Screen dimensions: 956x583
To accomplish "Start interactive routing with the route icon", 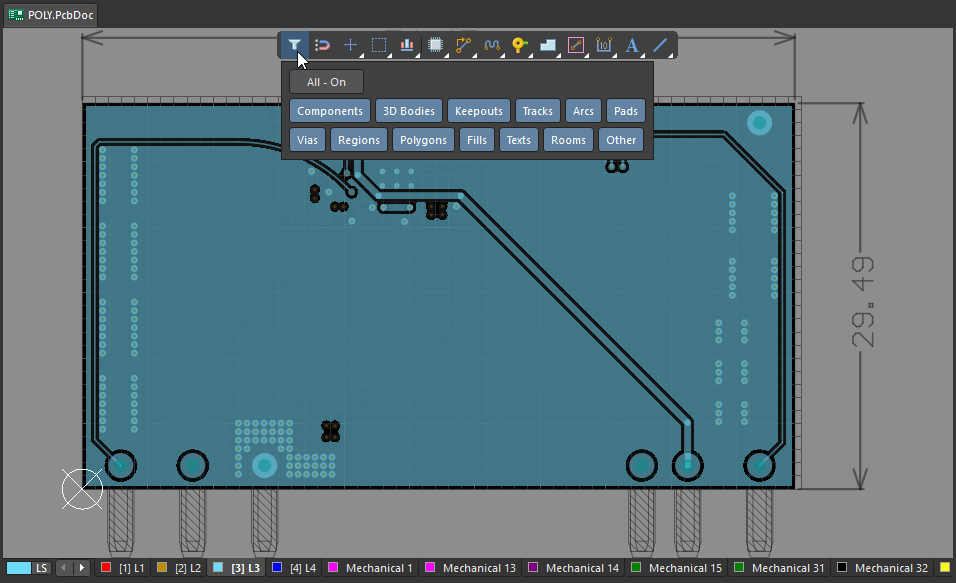I will [x=463, y=45].
